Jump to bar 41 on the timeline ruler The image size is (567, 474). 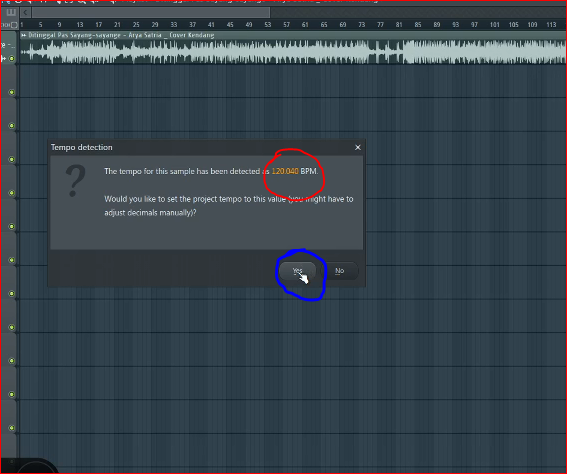(x=212, y=25)
